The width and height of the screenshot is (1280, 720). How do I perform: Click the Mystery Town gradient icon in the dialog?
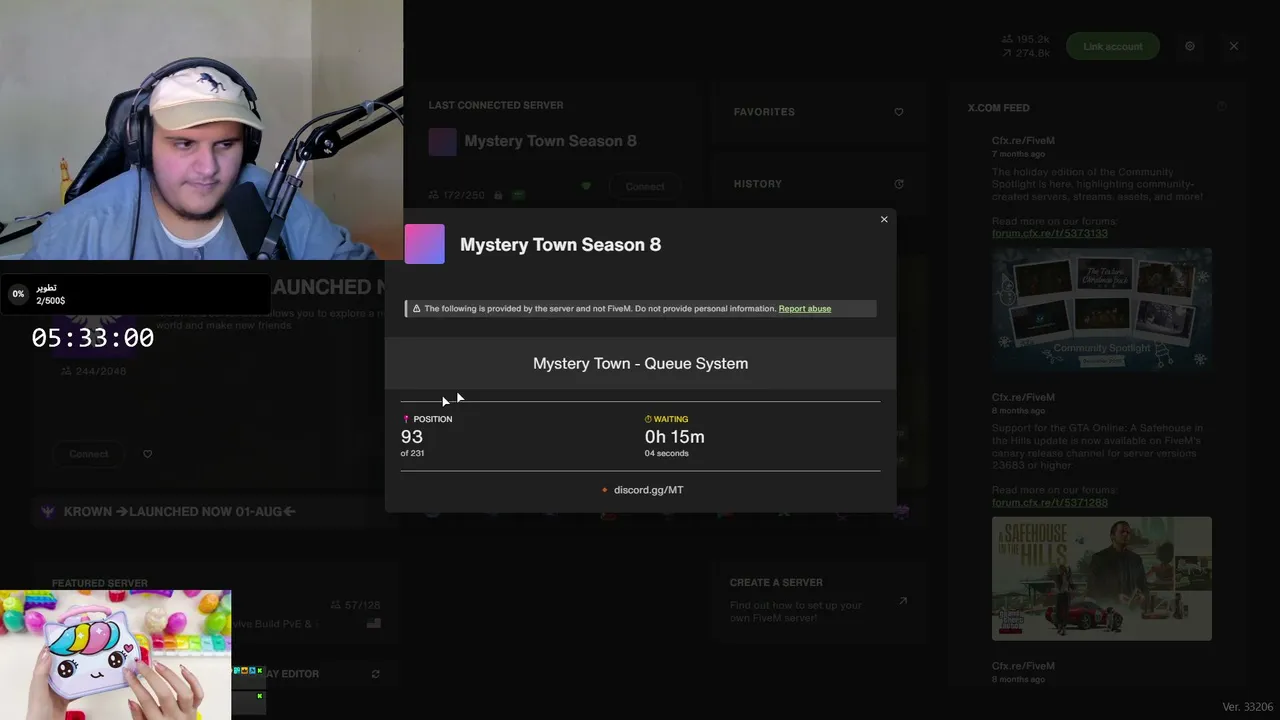pos(424,244)
